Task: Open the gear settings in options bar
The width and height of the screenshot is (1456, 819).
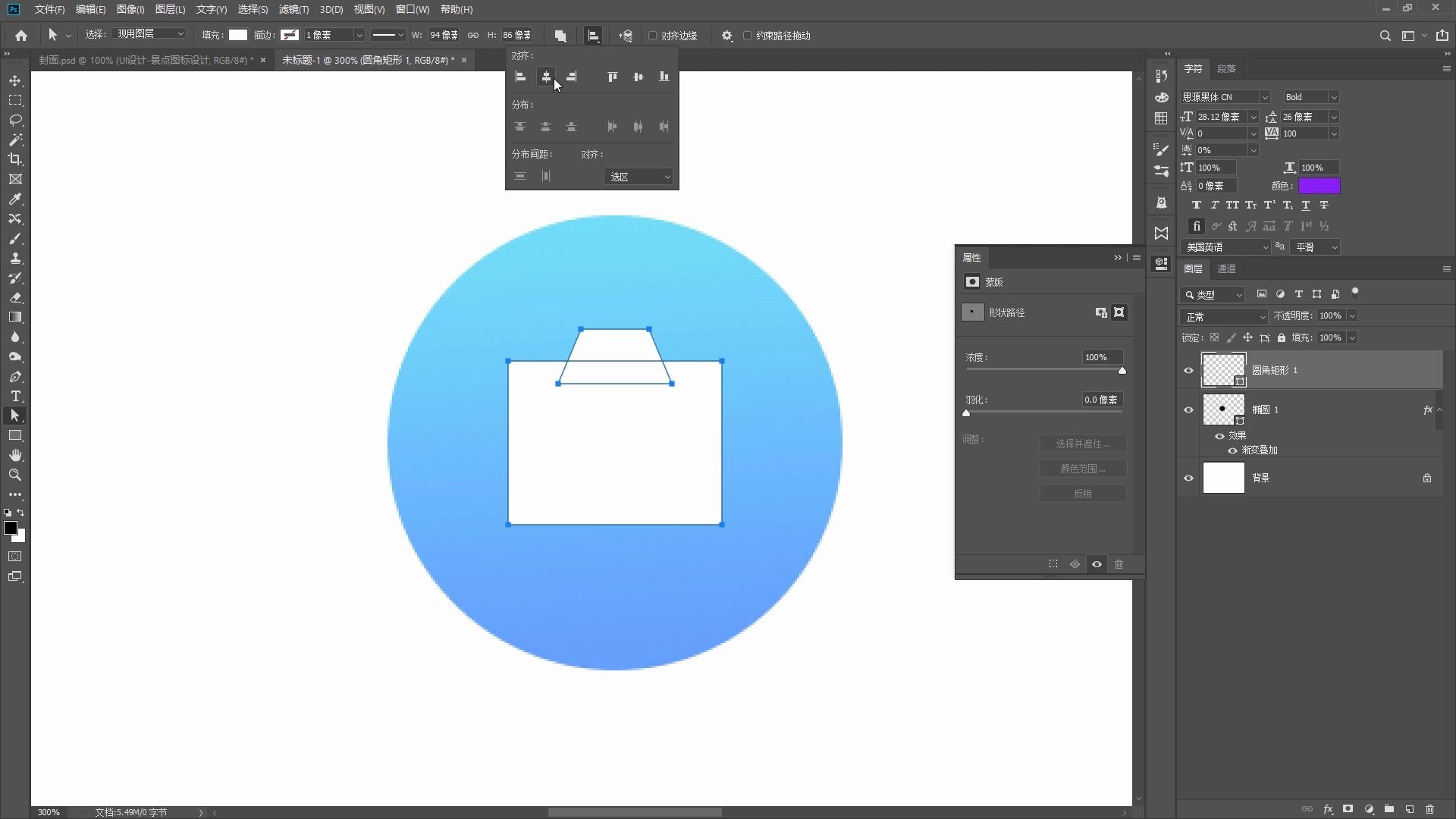Action: tap(727, 36)
